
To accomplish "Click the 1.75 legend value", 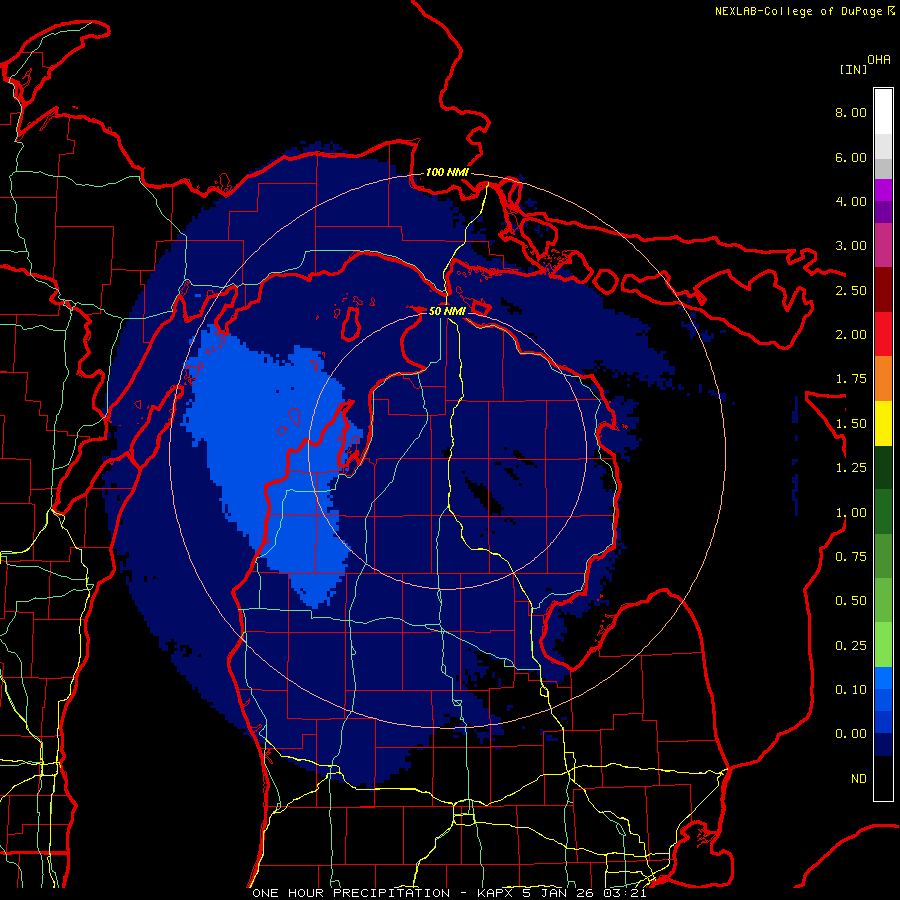I will pos(851,379).
